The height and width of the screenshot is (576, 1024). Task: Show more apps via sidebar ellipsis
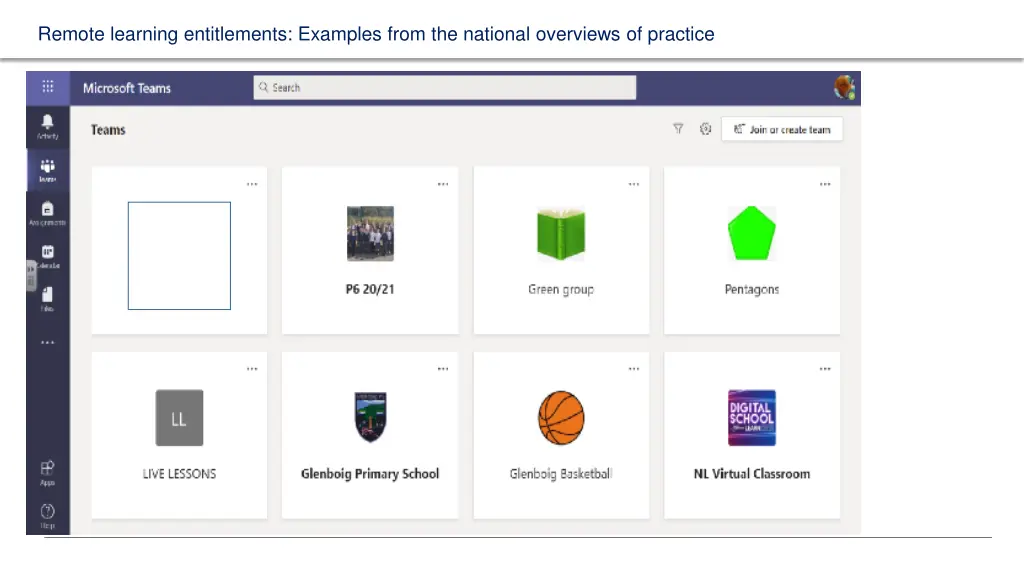coord(48,342)
